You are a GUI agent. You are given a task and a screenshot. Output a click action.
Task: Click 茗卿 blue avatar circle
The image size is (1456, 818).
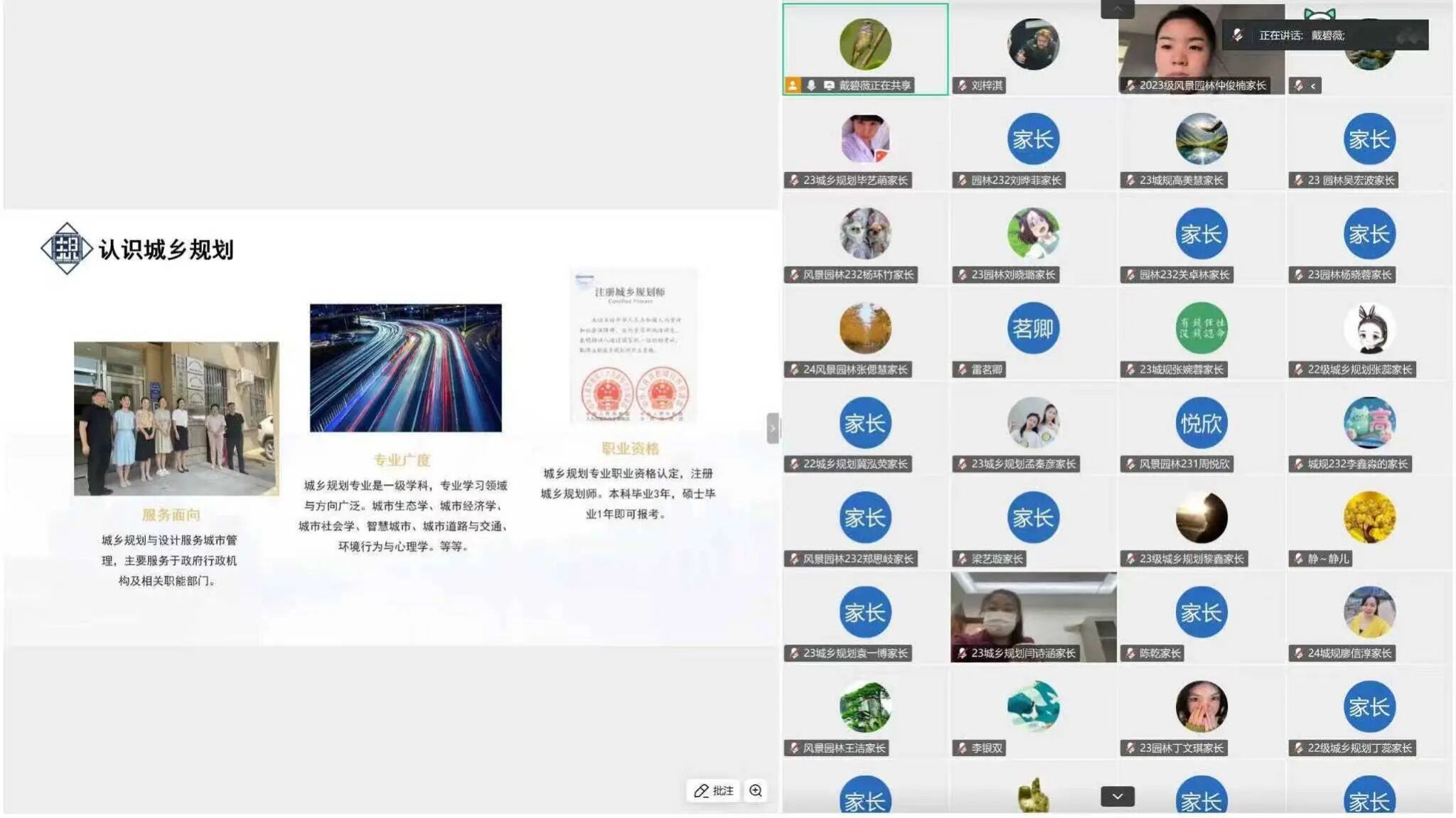coord(1033,328)
